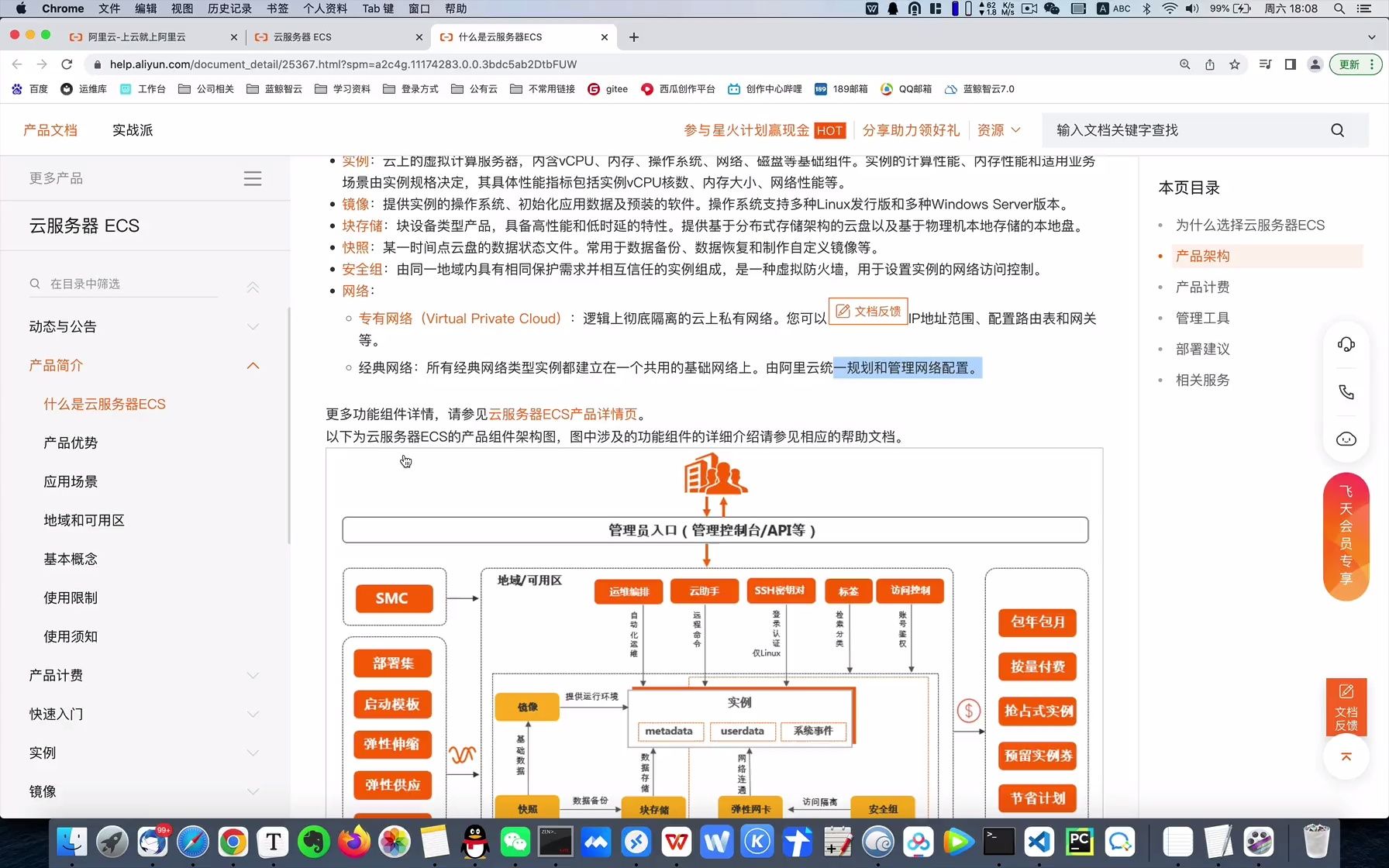Open Chrome tab list dropdown arrow

point(1372,37)
